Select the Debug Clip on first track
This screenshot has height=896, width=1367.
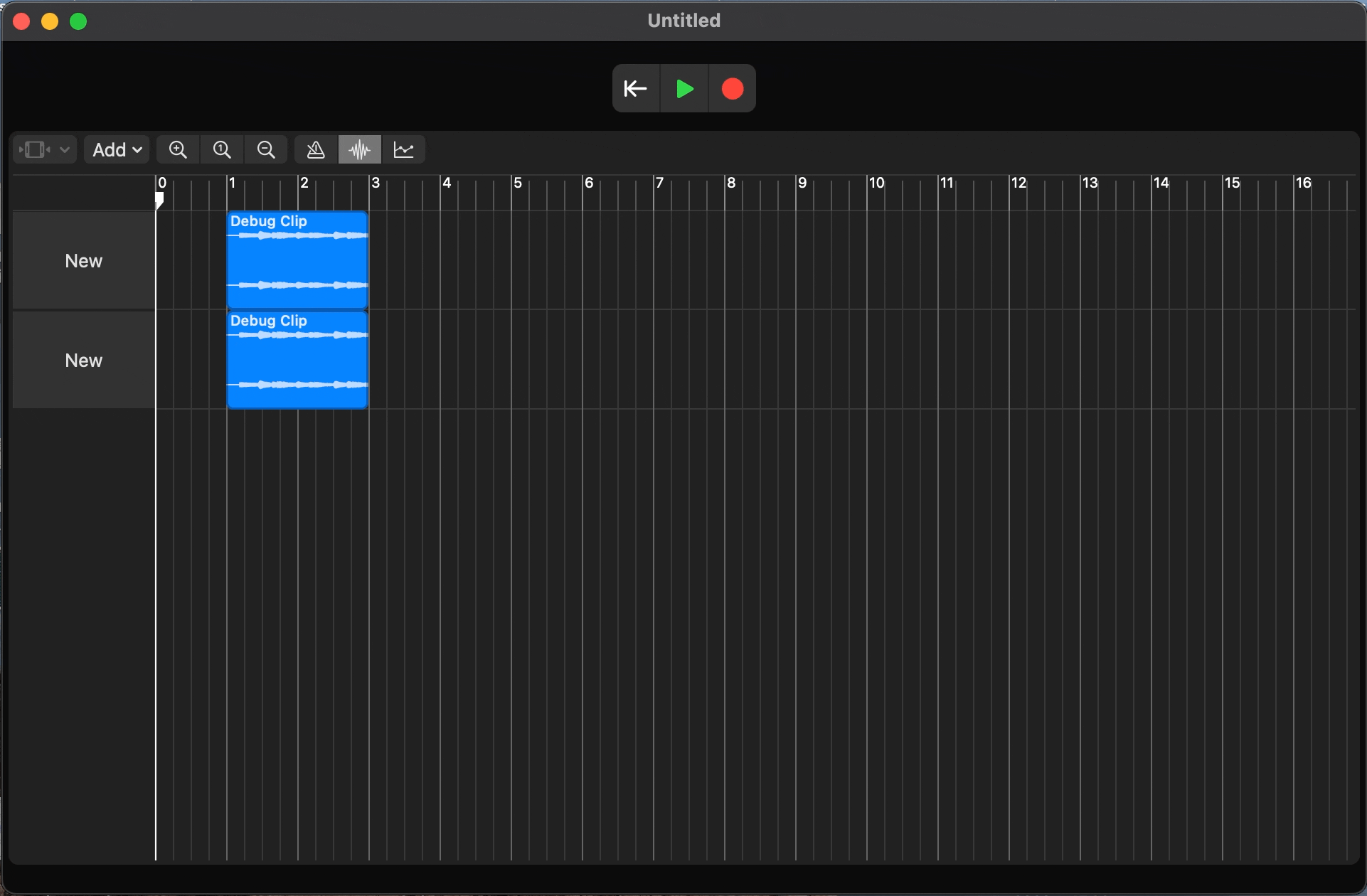[297, 260]
